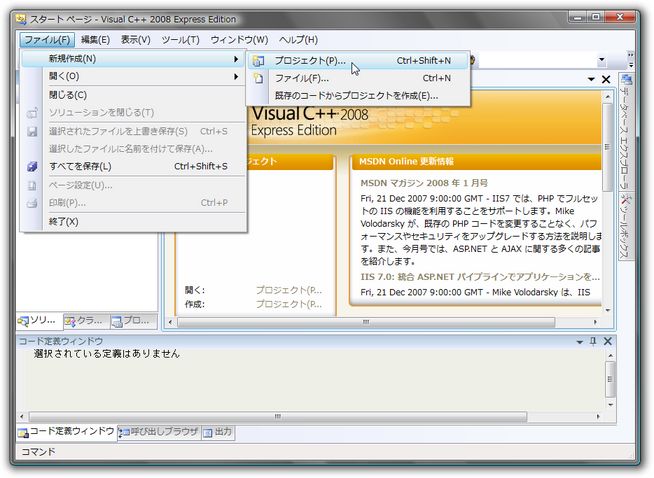Select 既存のコードからプロジェクトを作成(E)...
The width and height of the screenshot is (654, 478).
359,96
